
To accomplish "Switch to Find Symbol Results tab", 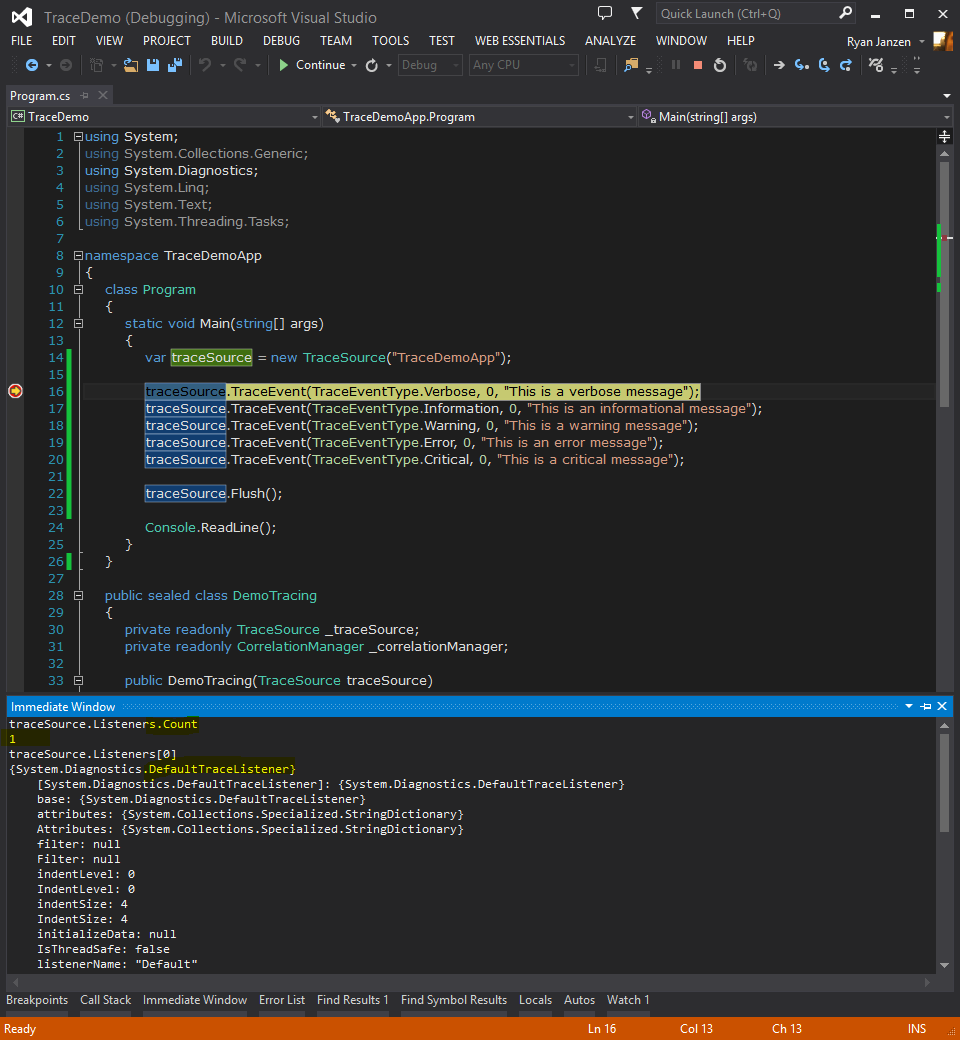I will (454, 1000).
